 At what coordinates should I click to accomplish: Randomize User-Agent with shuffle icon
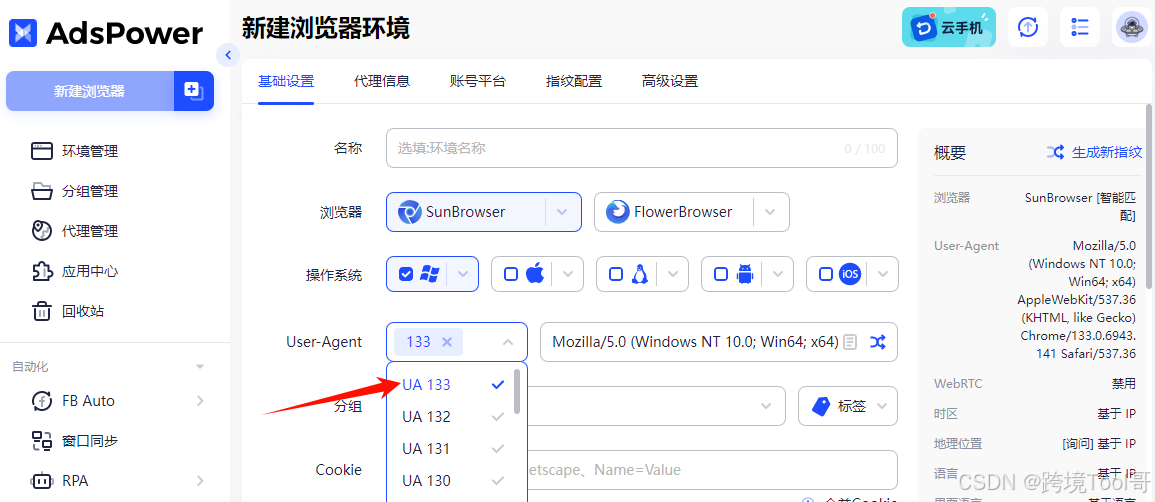tap(877, 342)
